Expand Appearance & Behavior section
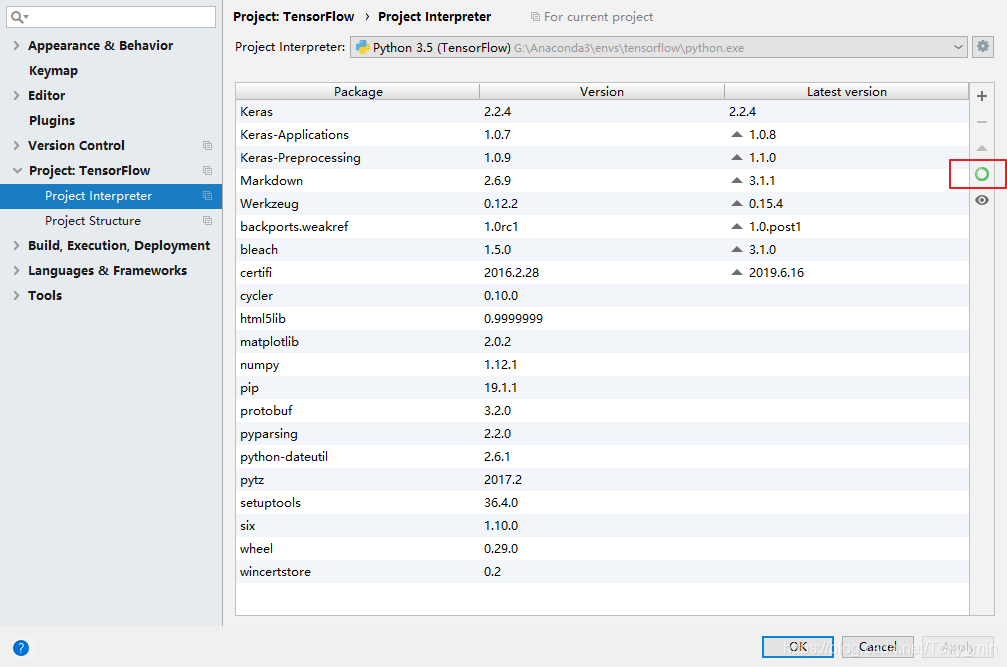This screenshot has height=667, width=1007. coord(16,46)
